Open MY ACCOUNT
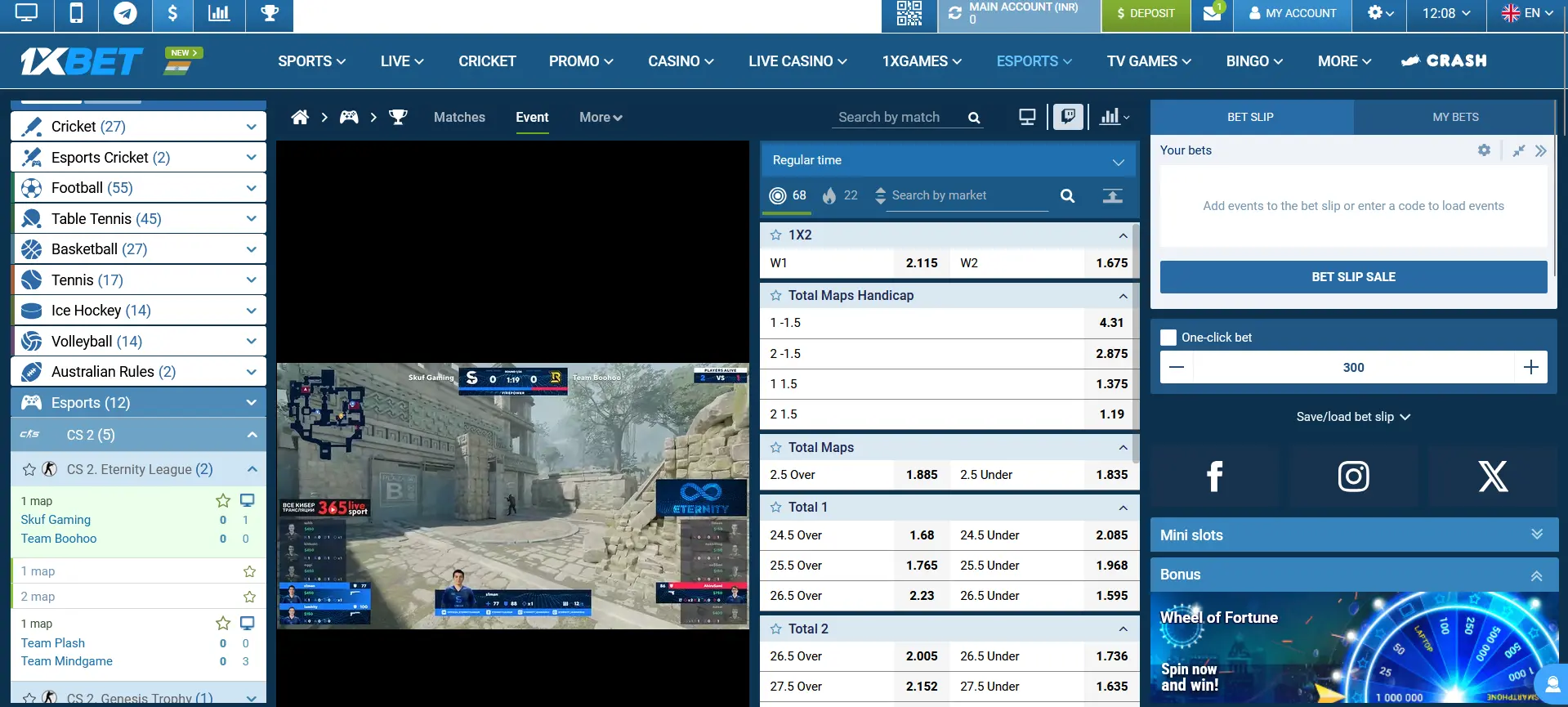 click(x=1293, y=13)
